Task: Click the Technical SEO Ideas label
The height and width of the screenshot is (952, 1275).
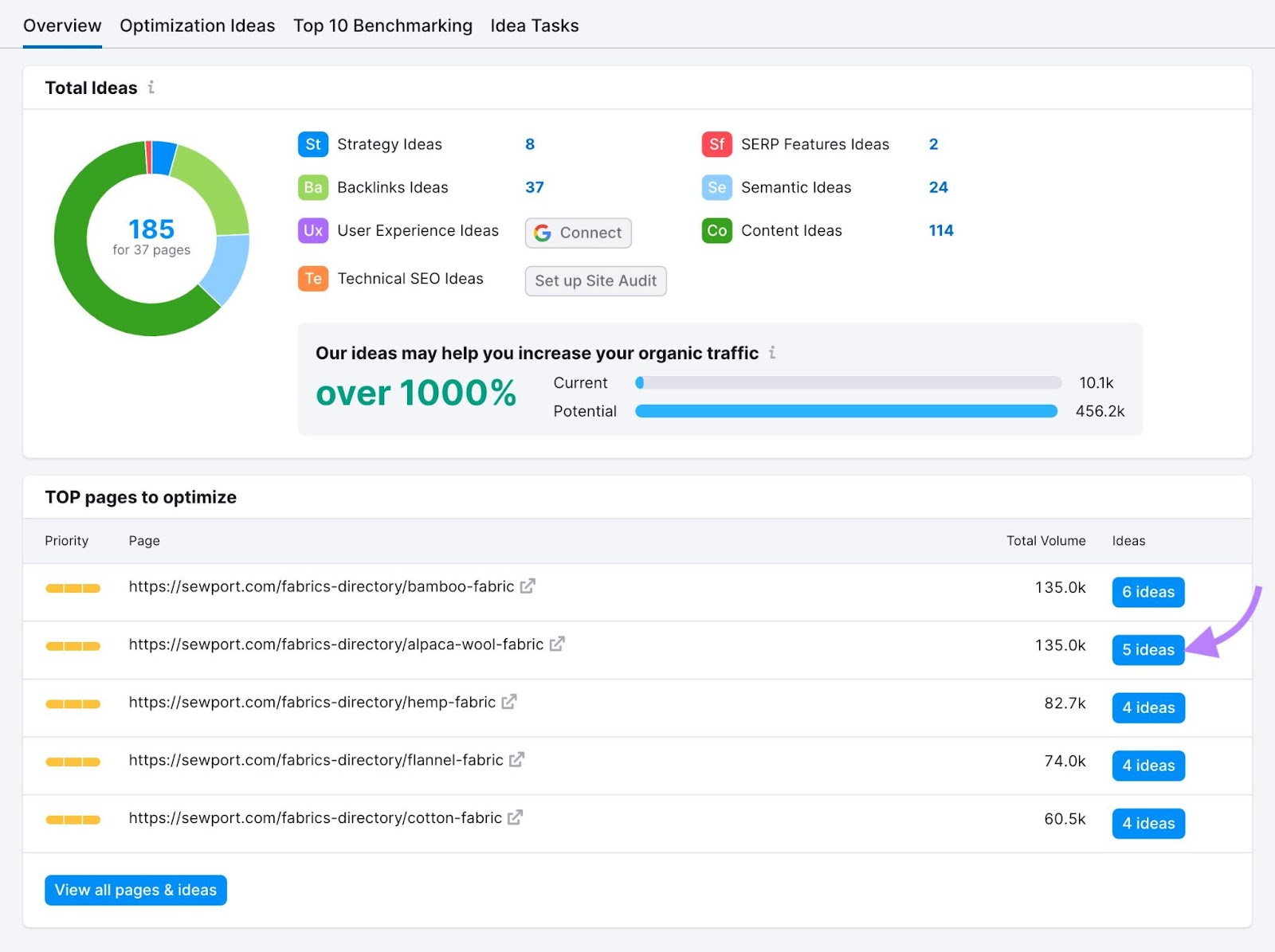Action: pyautogui.click(x=410, y=278)
